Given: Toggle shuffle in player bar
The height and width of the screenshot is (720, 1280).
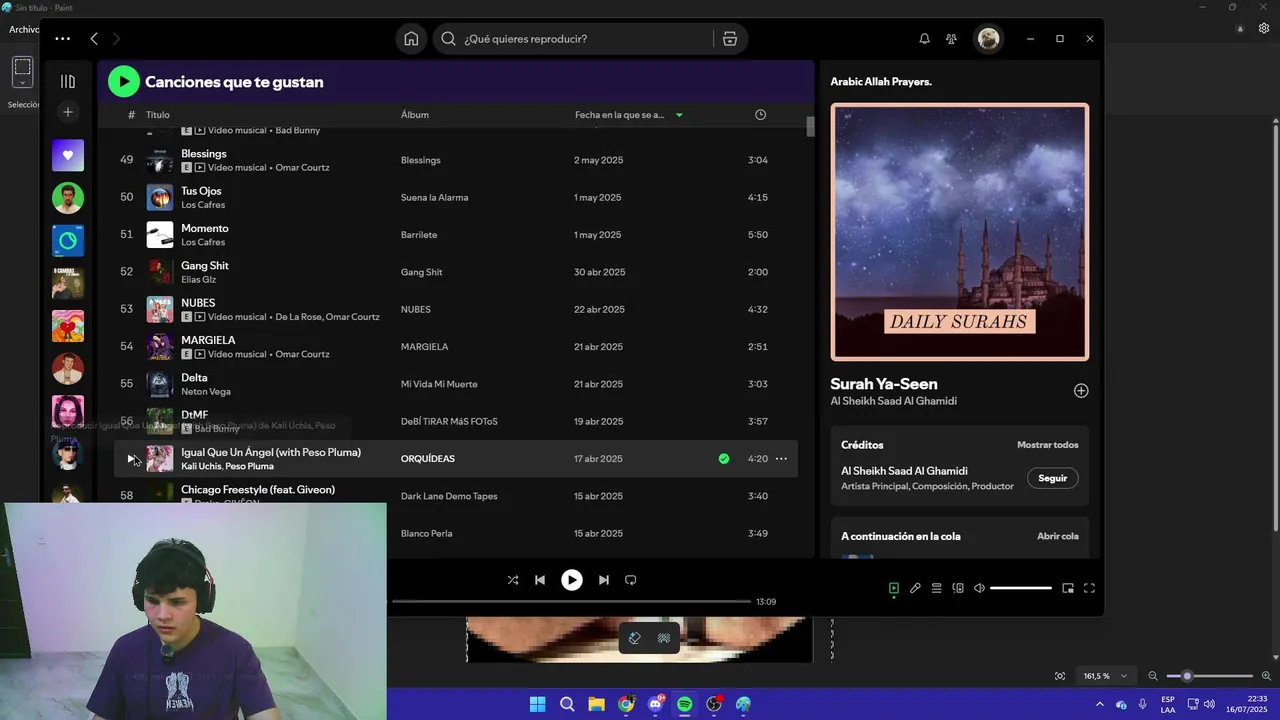Looking at the screenshot, I should point(513,580).
